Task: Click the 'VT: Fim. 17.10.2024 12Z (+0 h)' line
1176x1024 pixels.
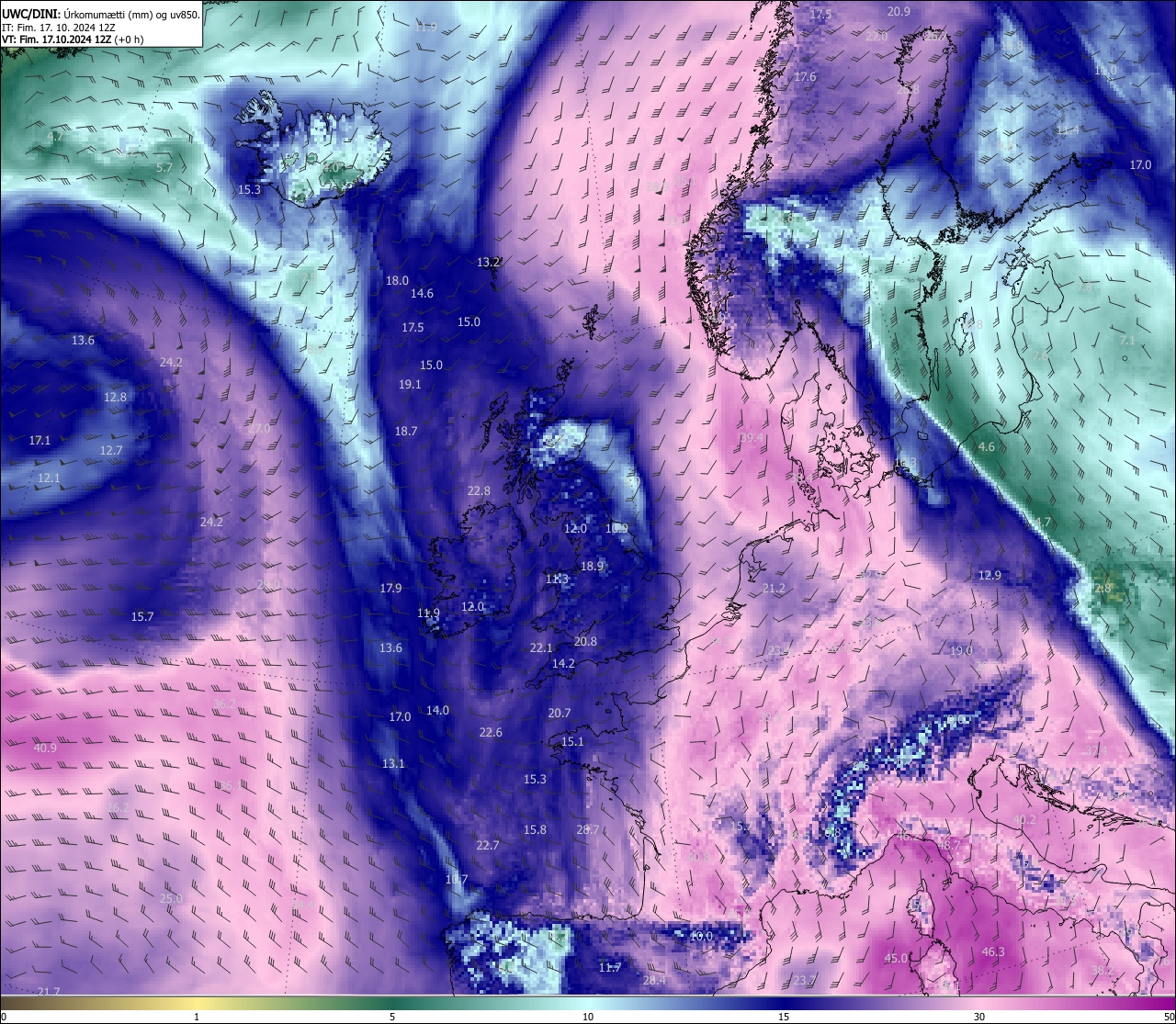Action: pyautogui.click(x=73, y=39)
